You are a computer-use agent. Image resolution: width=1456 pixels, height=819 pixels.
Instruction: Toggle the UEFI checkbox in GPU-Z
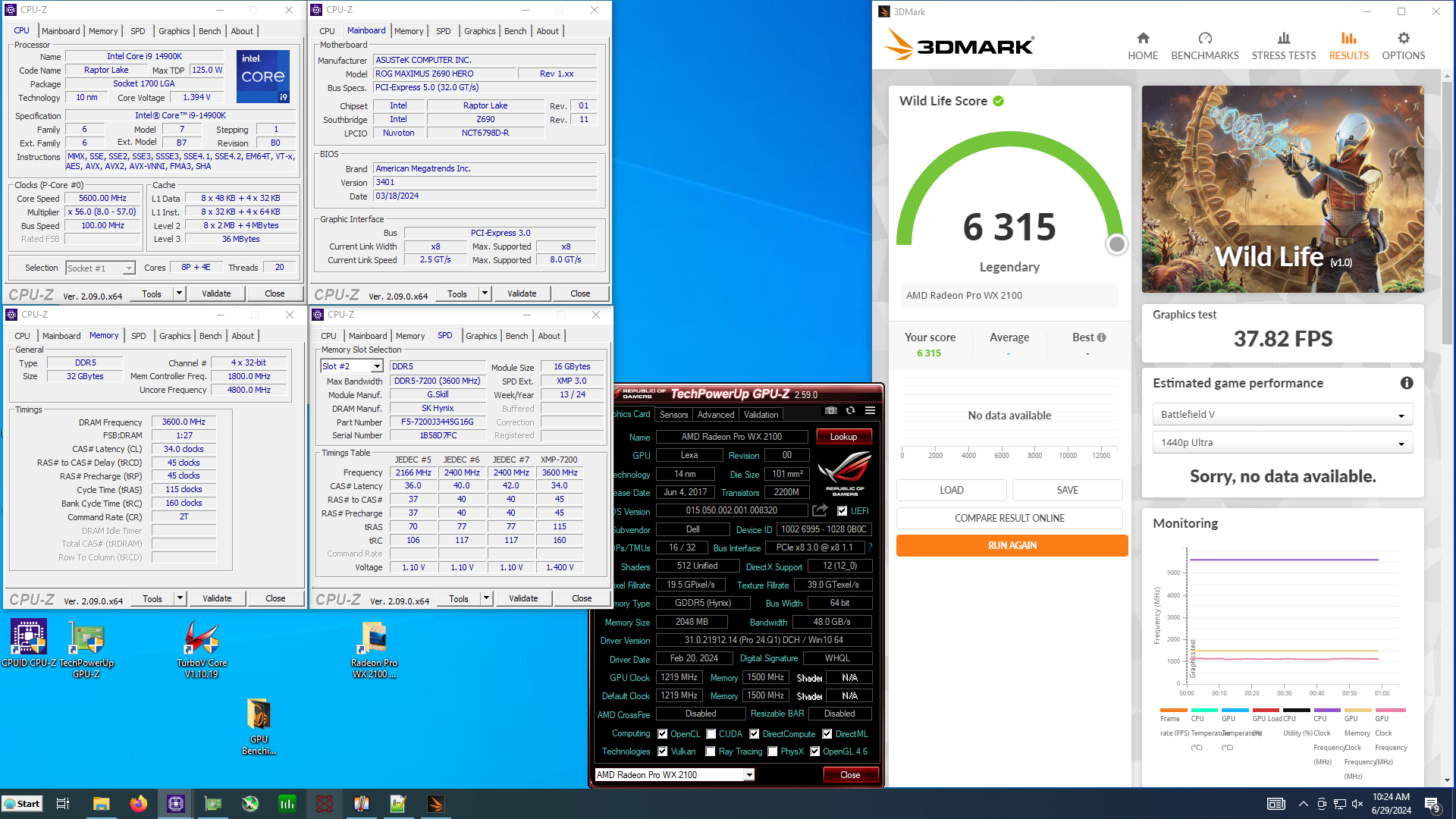[842, 511]
